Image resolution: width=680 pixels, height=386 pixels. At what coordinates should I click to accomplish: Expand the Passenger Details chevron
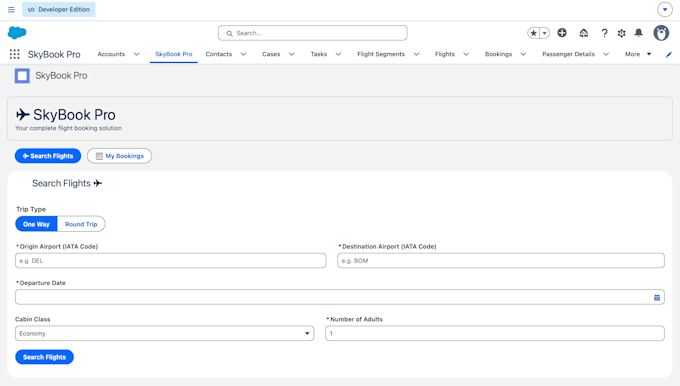click(606, 54)
